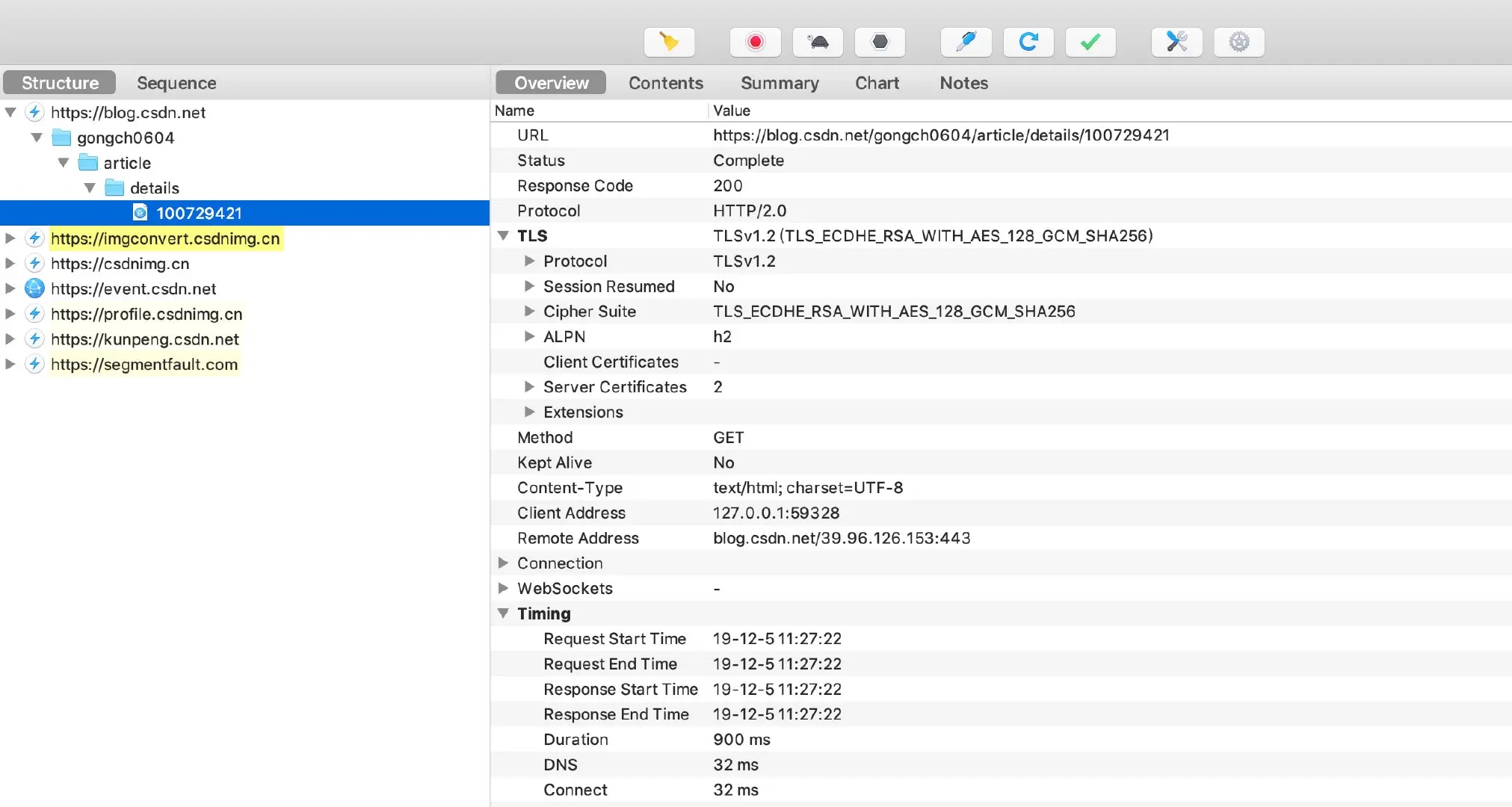Expand the https://segmentfault.com host
Image resolution: width=1512 pixels, height=807 pixels.
[x=10, y=364]
